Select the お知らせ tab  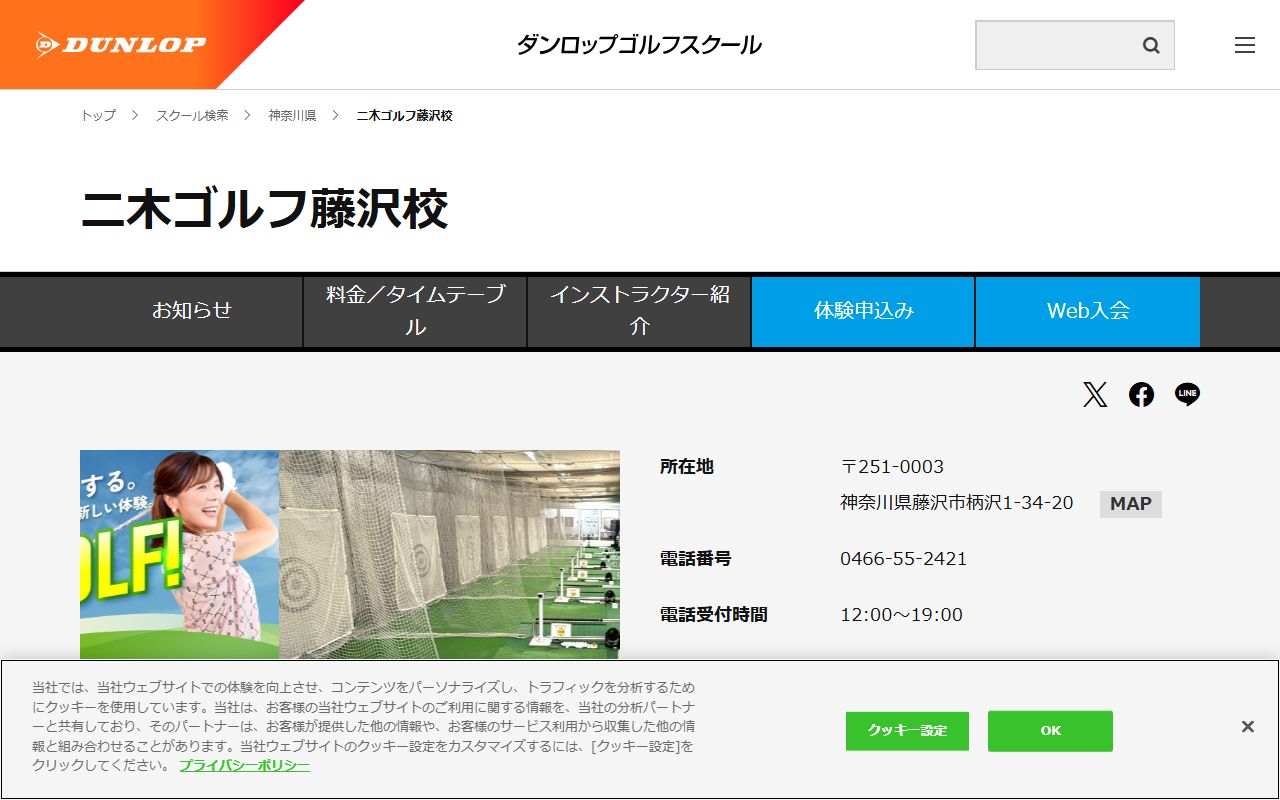coord(192,311)
